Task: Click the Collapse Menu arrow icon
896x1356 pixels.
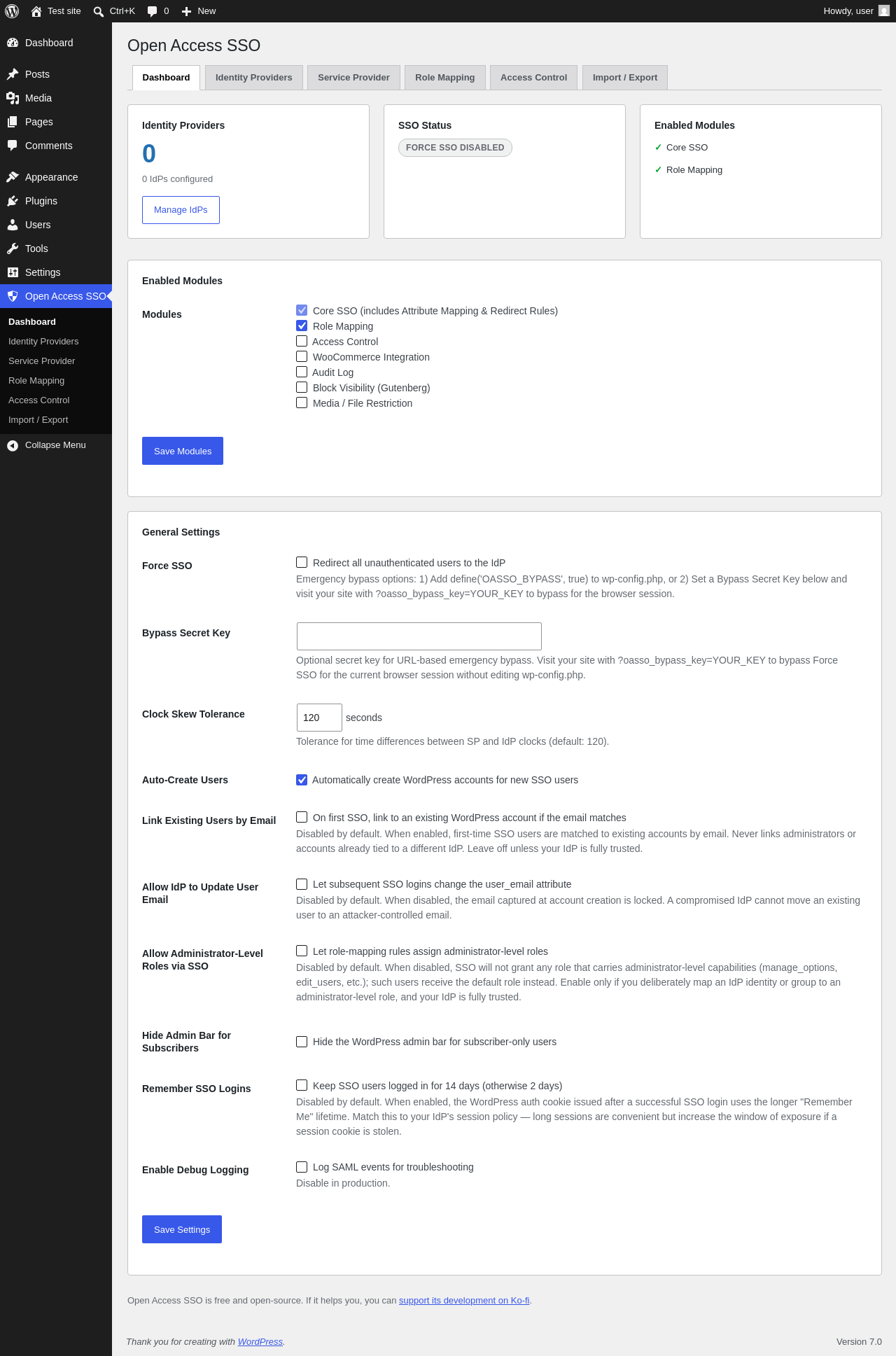Action: [x=13, y=445]
